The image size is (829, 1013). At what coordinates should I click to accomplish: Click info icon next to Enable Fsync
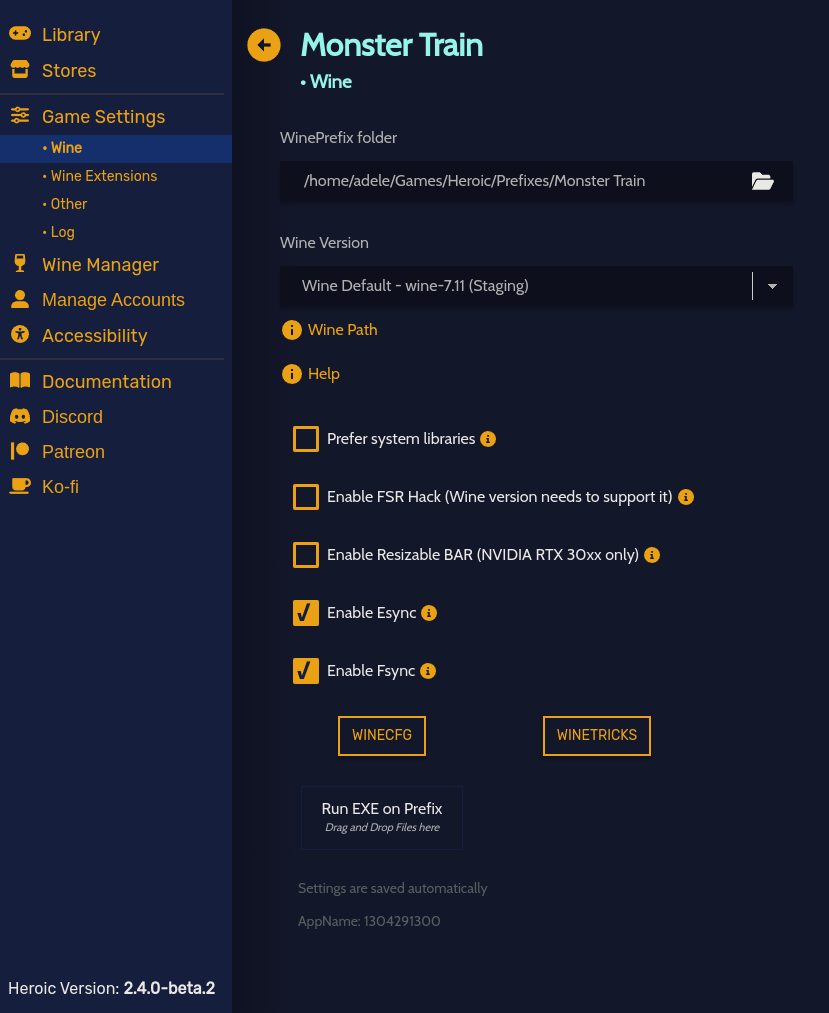pos(428,671)
